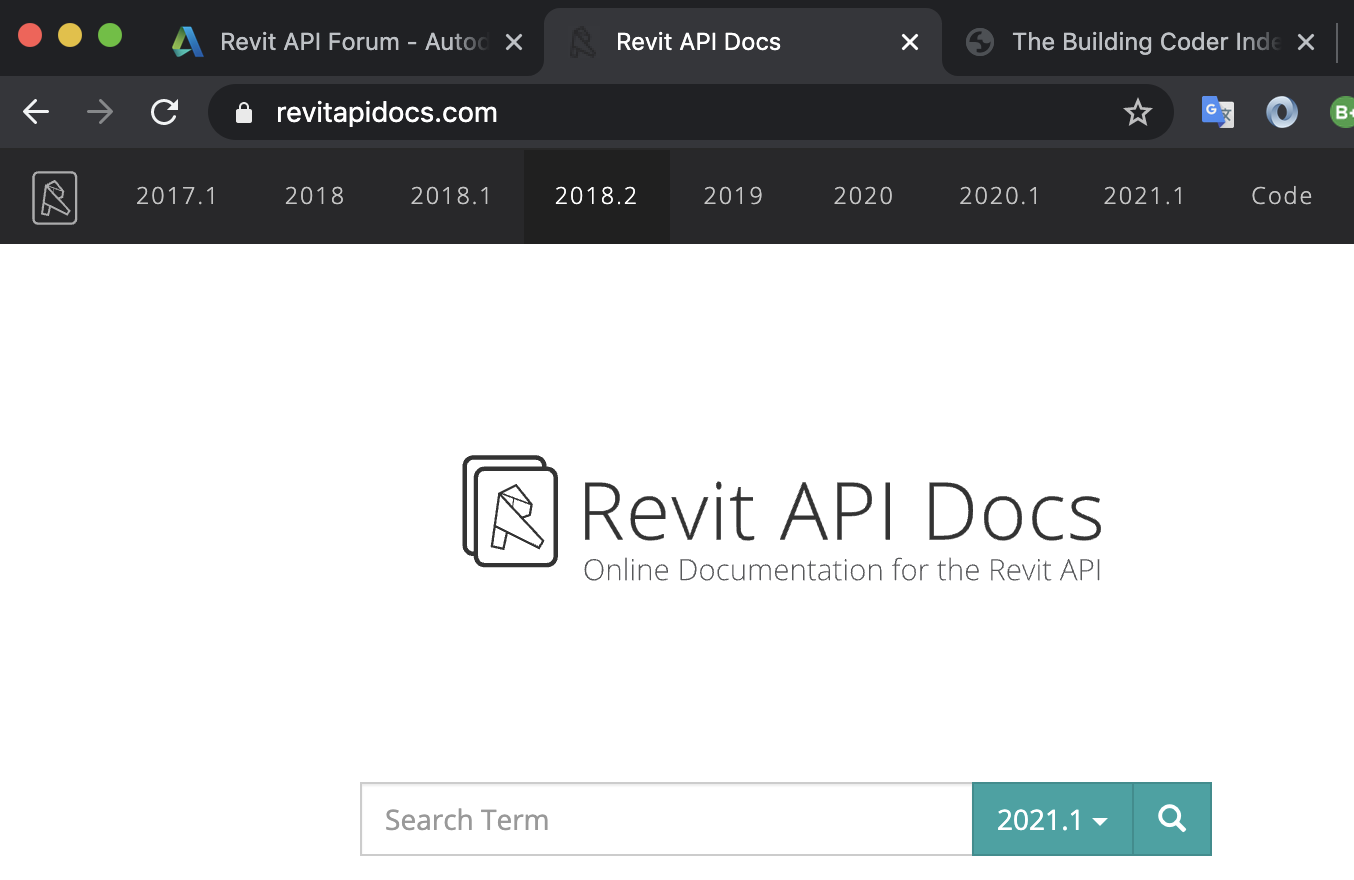Click the URL in the address bar
1354x880 pixels.
(x=387, y=112)
